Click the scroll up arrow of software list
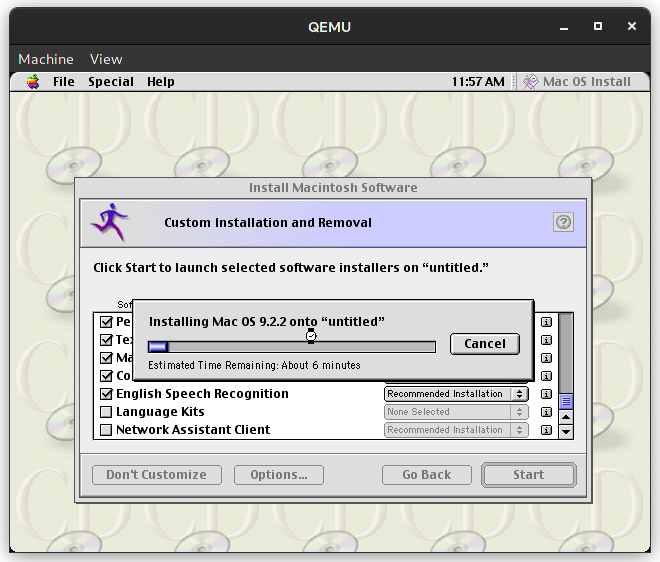Screen dimensions: 660x562 (x=566, y=417)
